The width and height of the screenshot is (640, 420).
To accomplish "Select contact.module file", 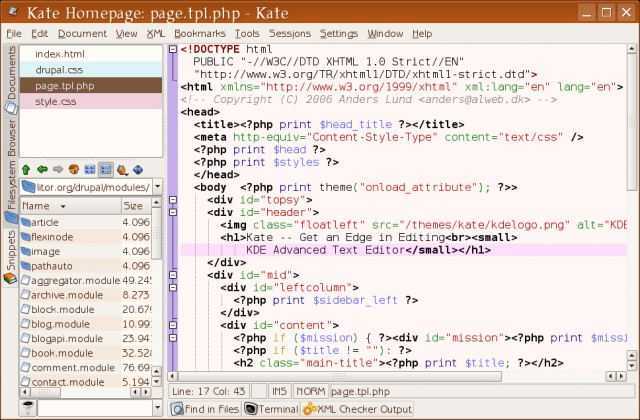I will [x=86, y=382].
